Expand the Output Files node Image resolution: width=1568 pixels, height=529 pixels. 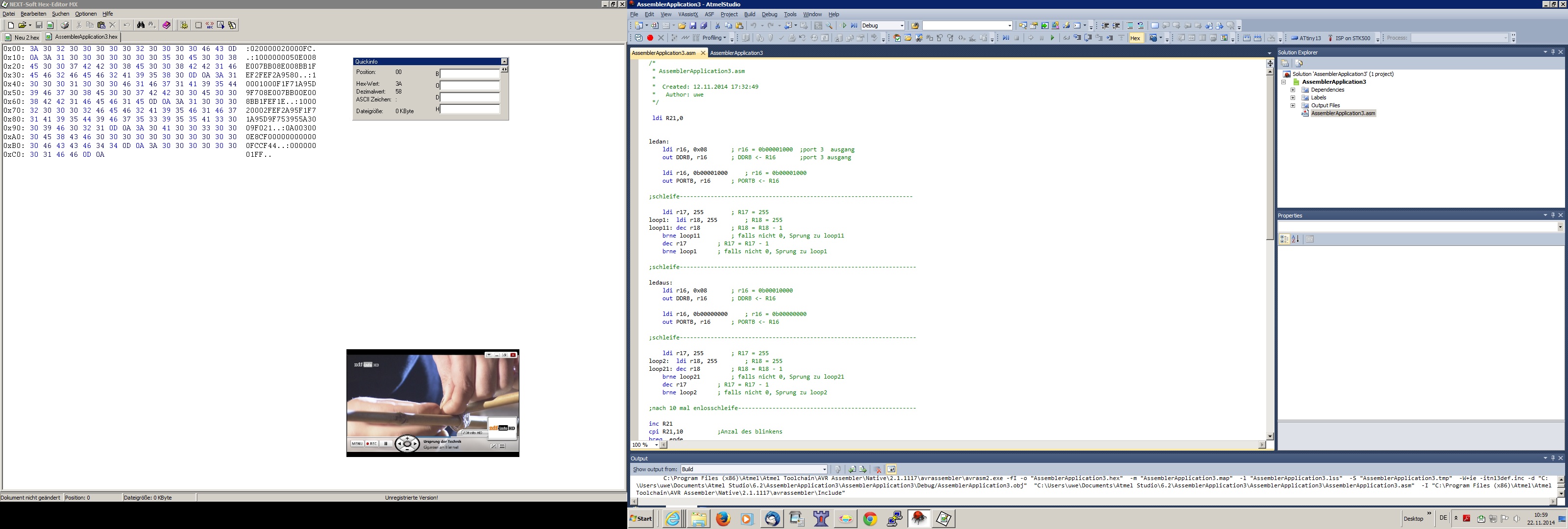pyautogui.click(x=1293, y=105)
